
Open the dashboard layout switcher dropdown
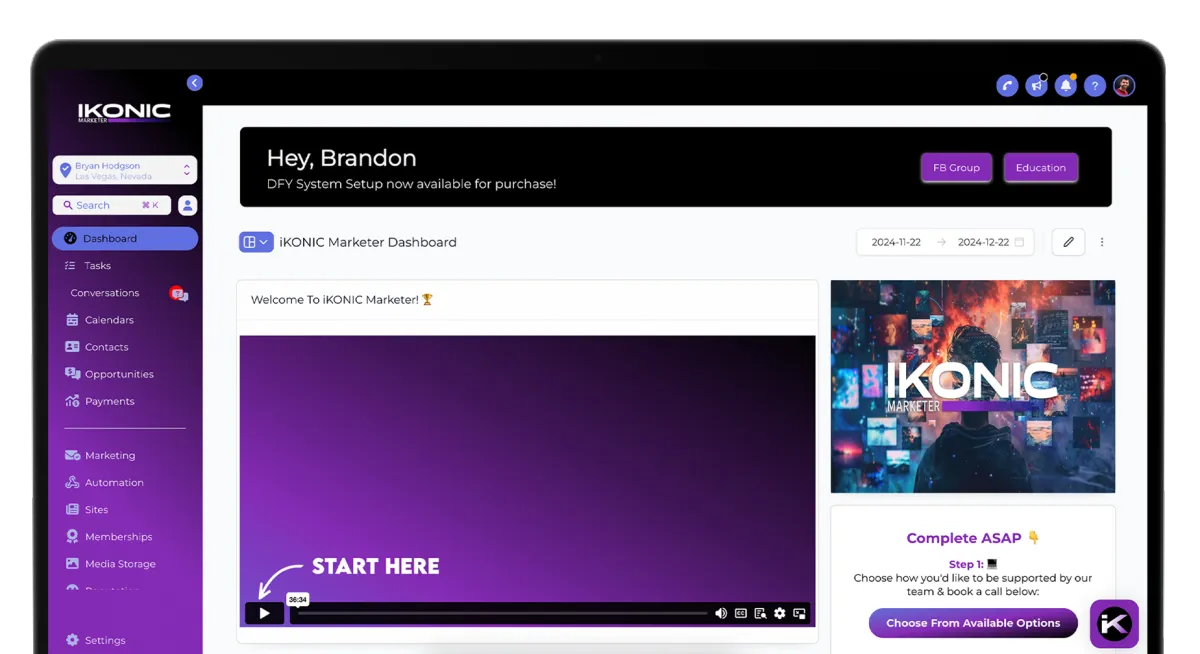click(256, 242)
